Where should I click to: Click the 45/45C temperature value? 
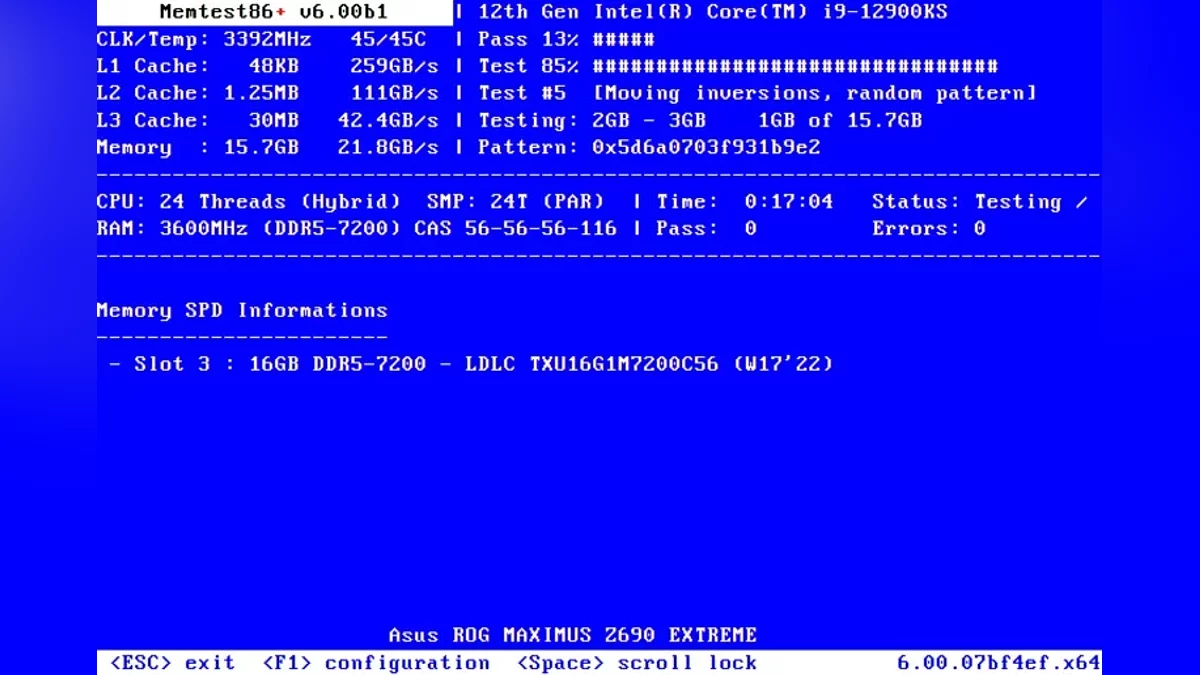click(388, 39)
